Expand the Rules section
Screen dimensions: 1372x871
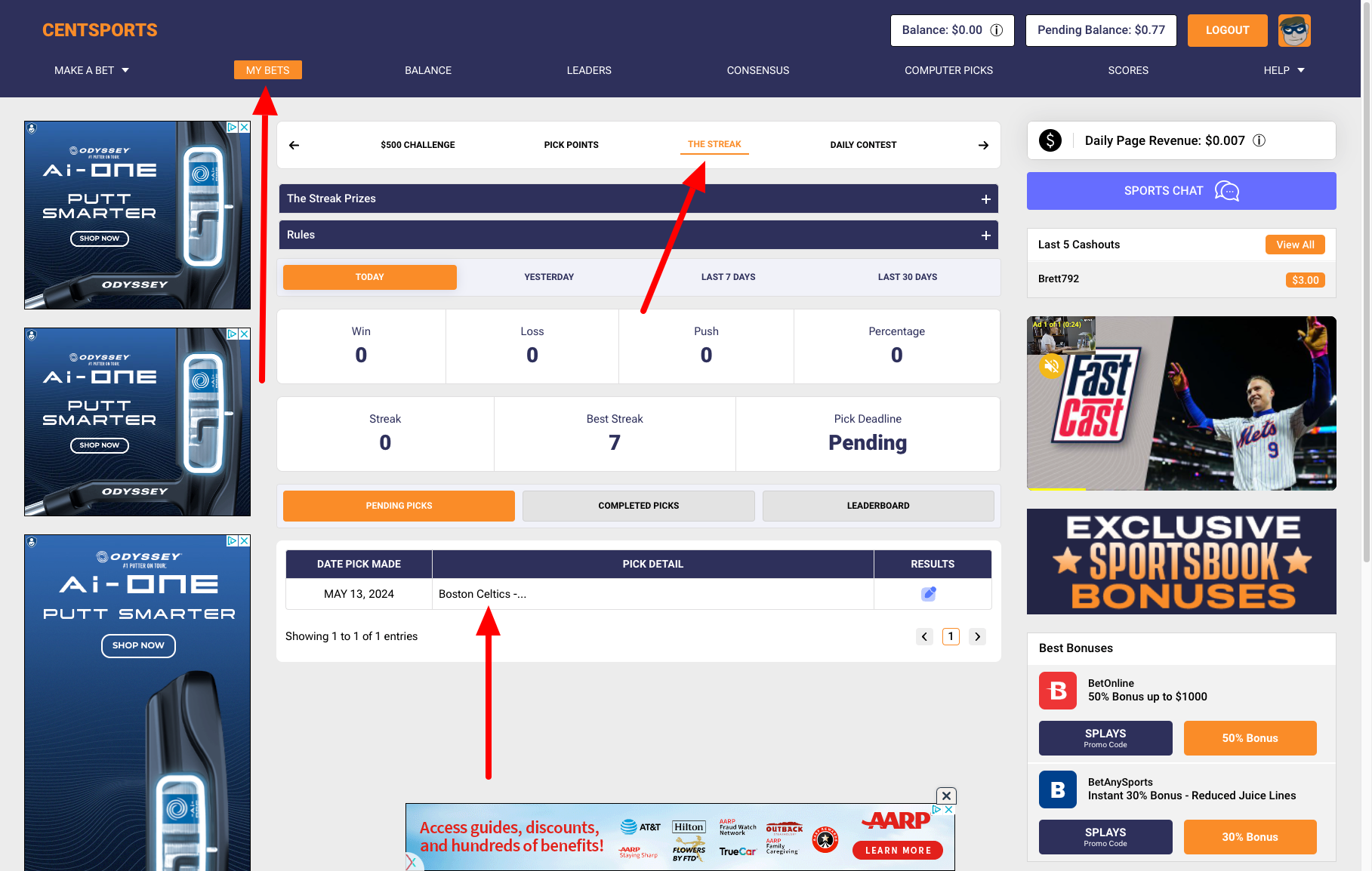(985, 235)
